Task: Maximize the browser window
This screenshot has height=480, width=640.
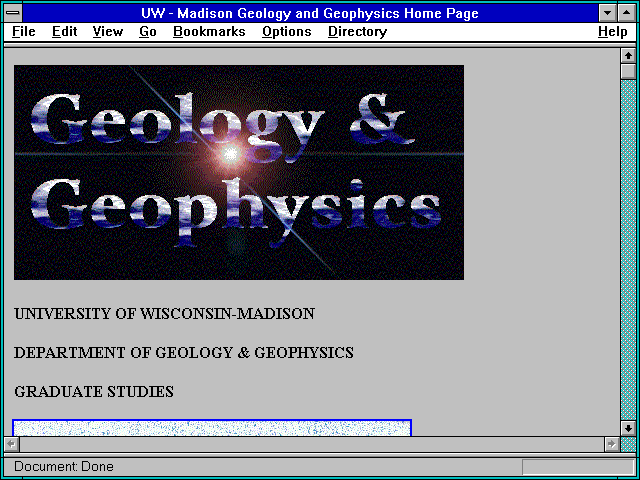Action: 627,13
